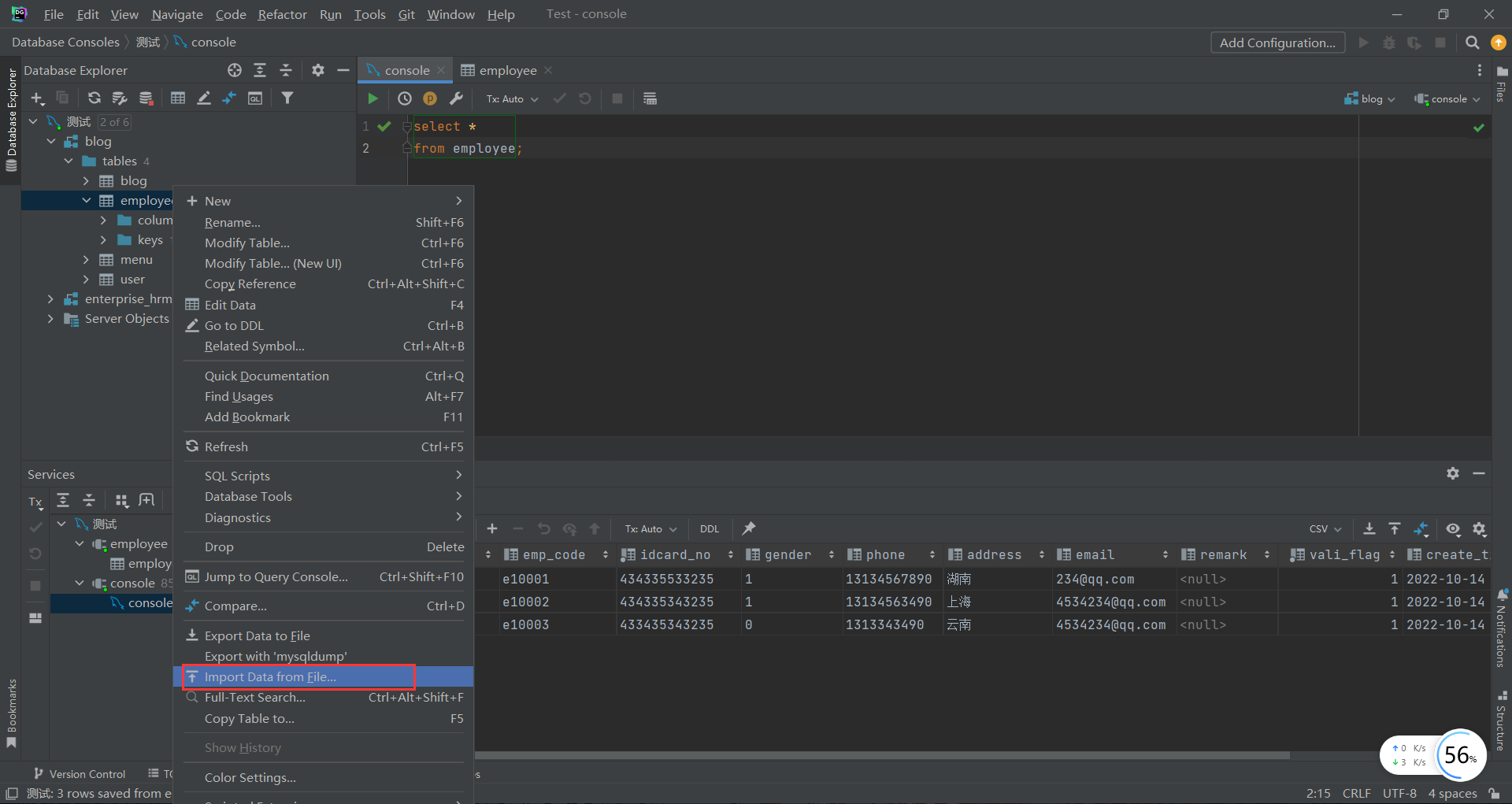1512x804 pixels.
Task: Open the Refactor menu in menu bar
Action: 282,14
